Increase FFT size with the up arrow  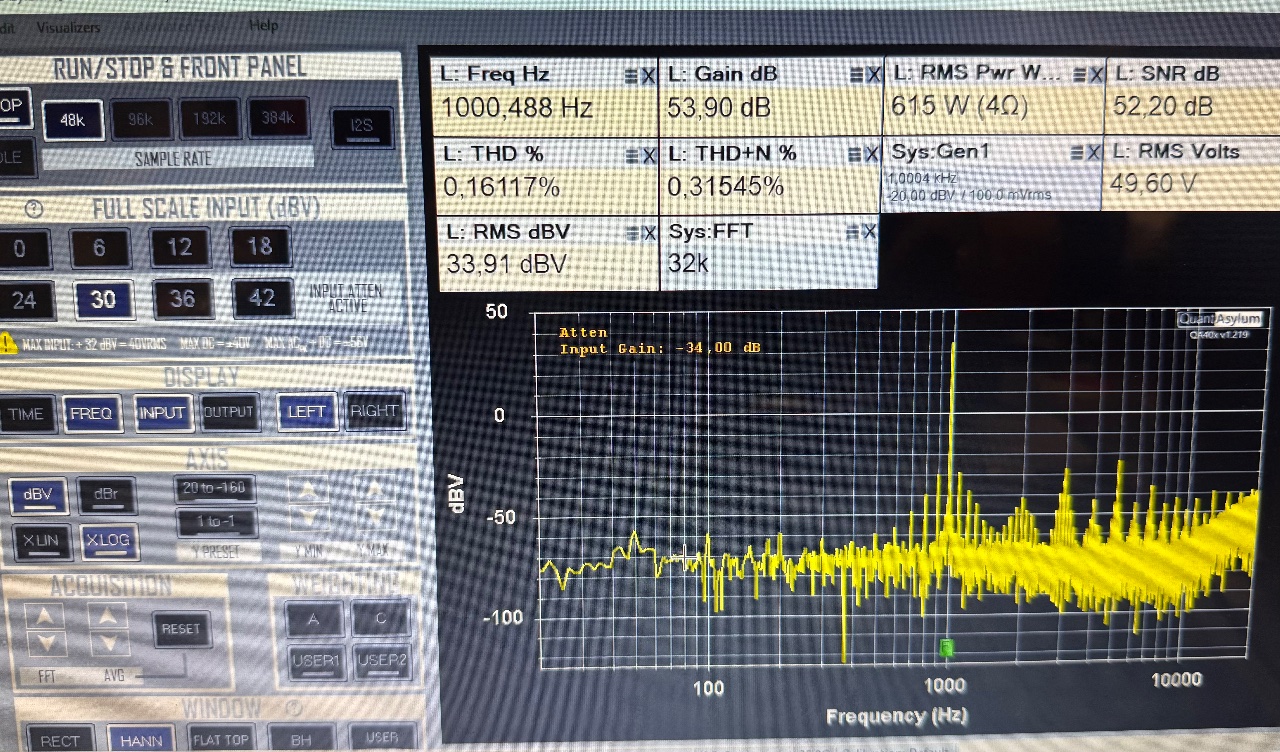(x=45, y=615)
